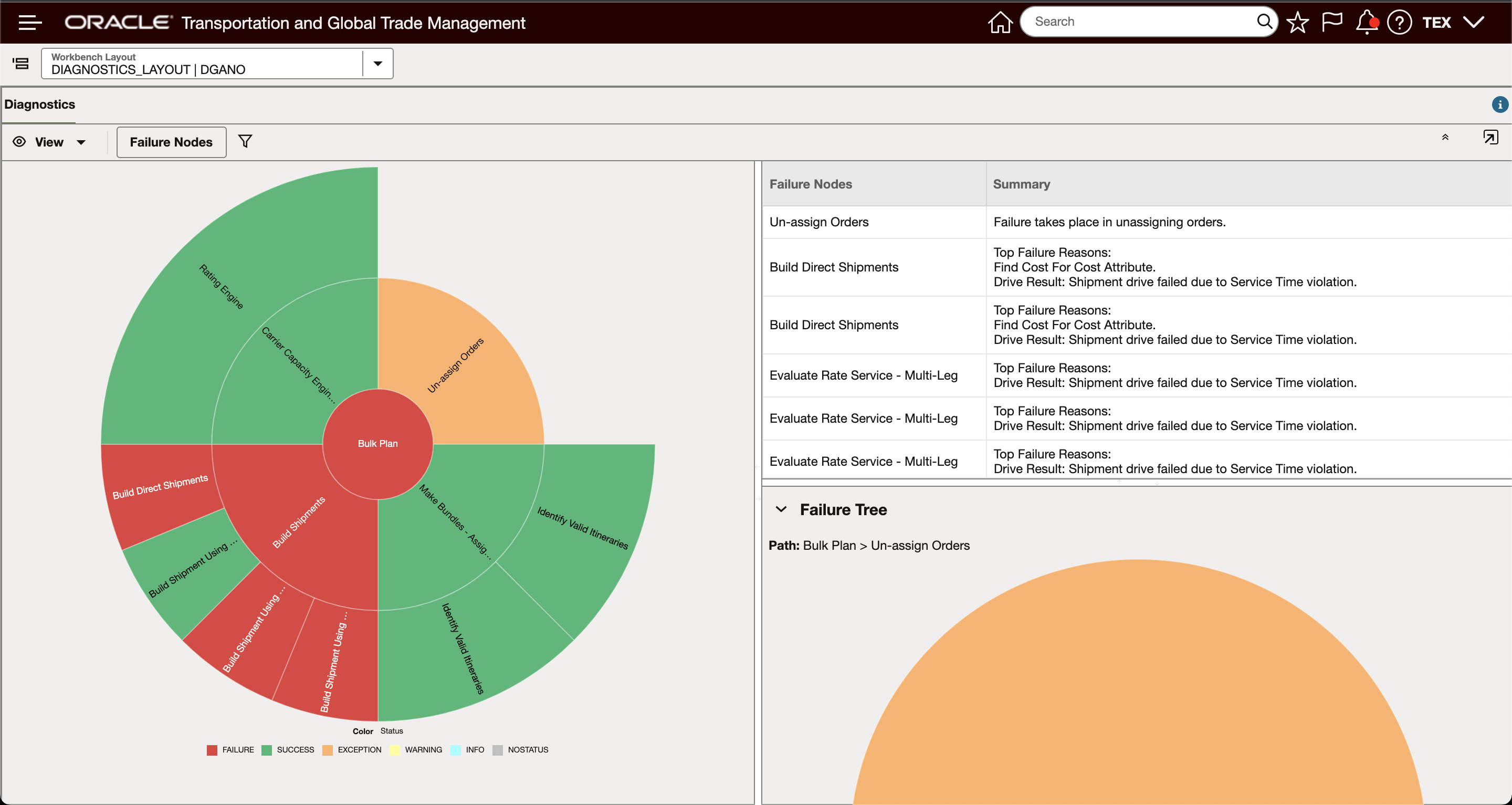The height and width of the screenshot is (805, 1512).
Task: Select the Diagnostics tab
Action: (x=40, y=104)
